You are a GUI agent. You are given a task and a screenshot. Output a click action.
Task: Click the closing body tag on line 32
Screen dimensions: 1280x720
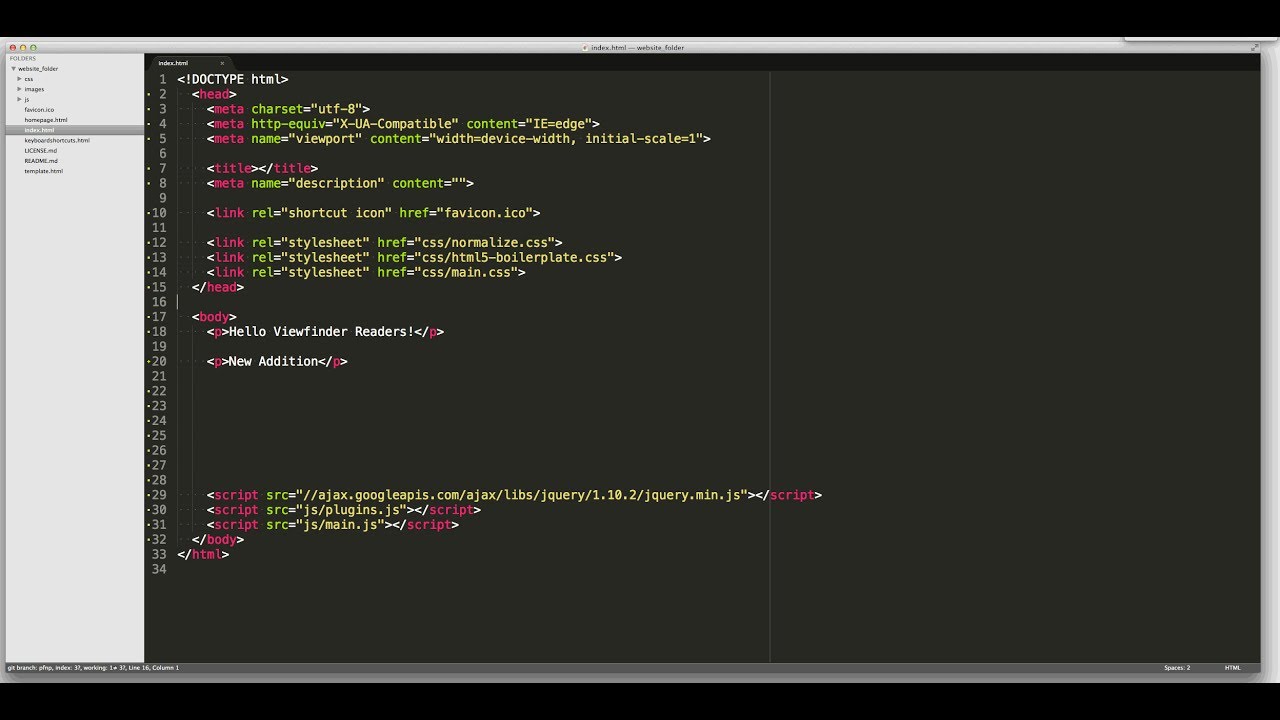tap(218, 539)
